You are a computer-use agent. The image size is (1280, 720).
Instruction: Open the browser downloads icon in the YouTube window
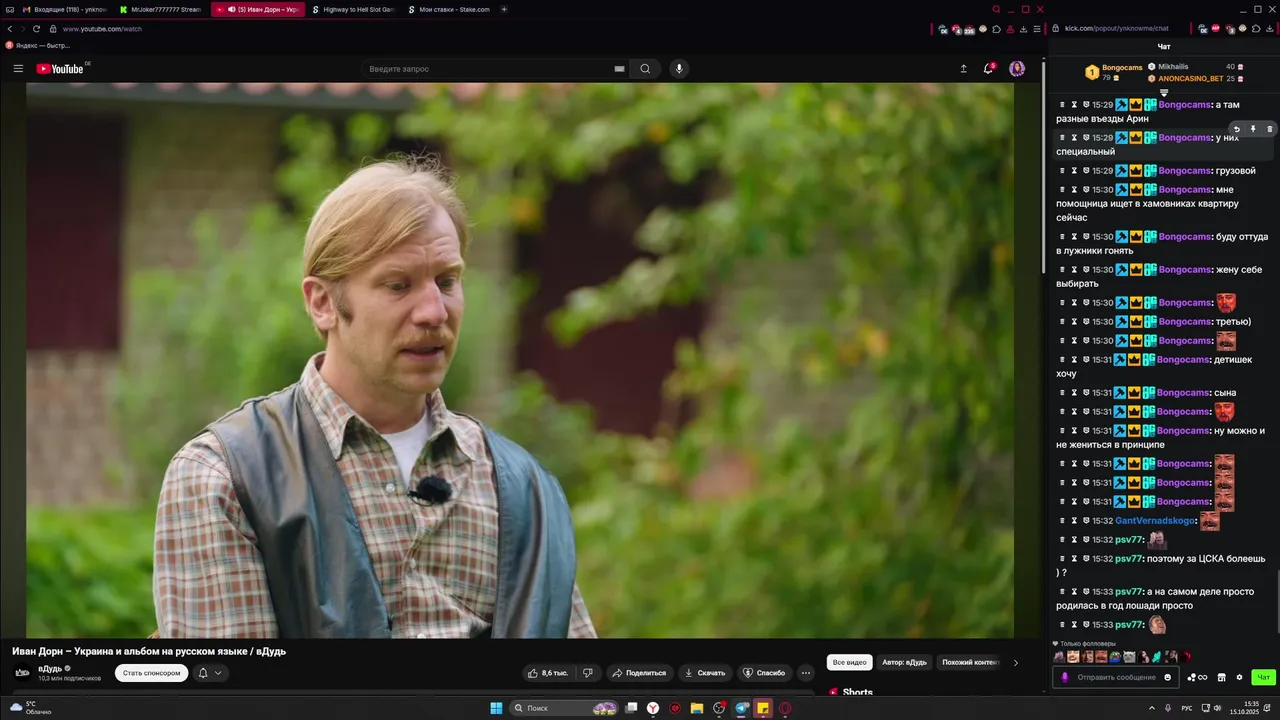[1023, 29]
